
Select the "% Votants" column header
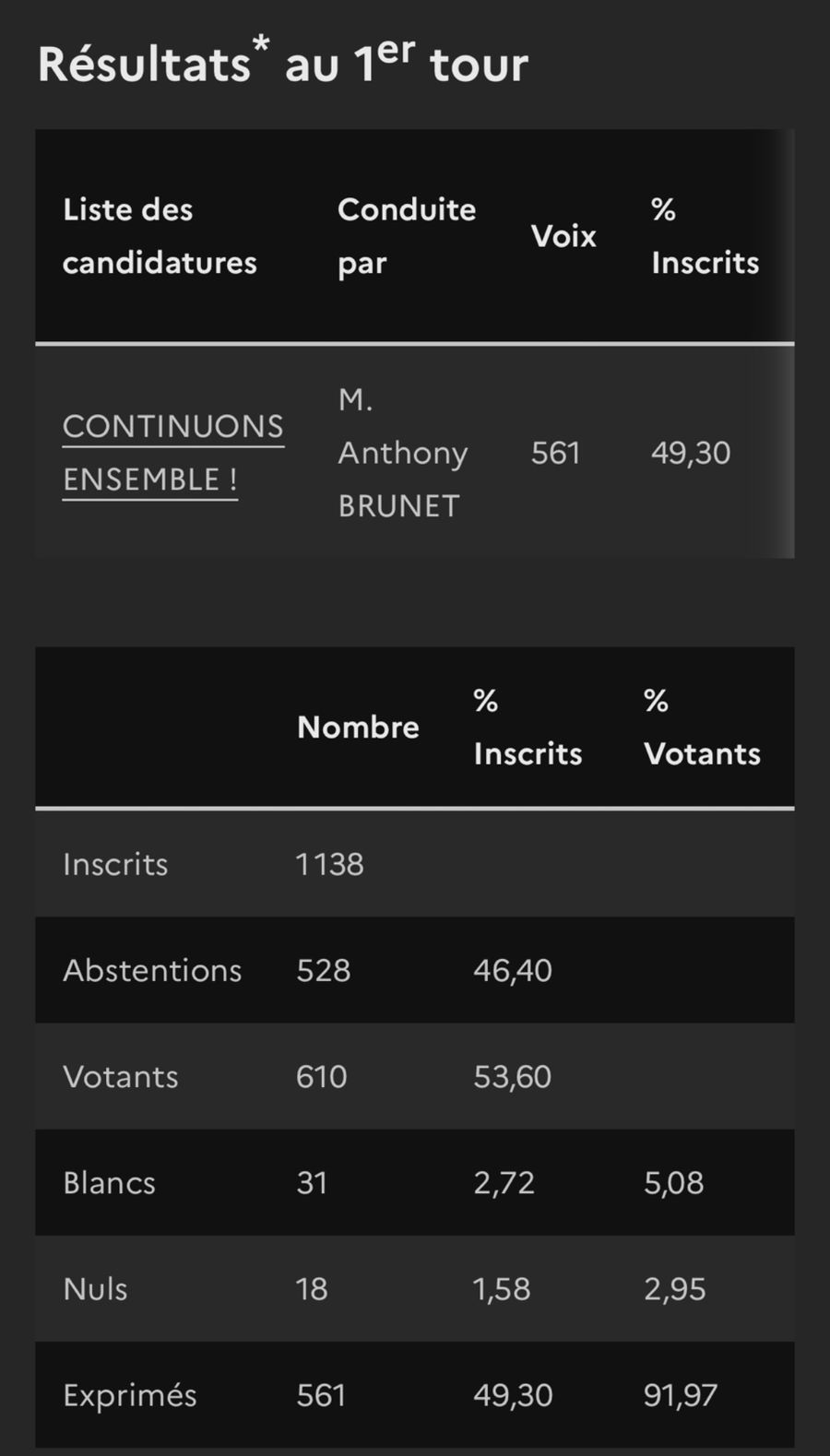(x=702, y=727)
